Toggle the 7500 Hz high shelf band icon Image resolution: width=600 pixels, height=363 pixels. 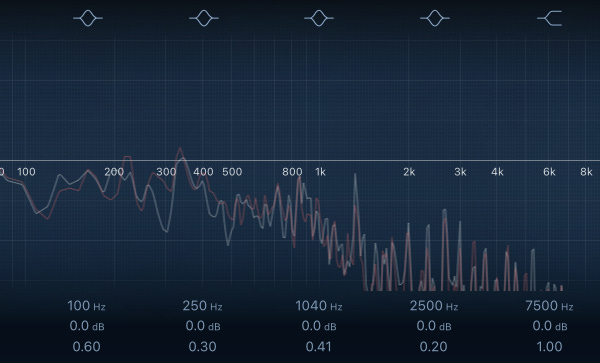click(x=550, y=18)
